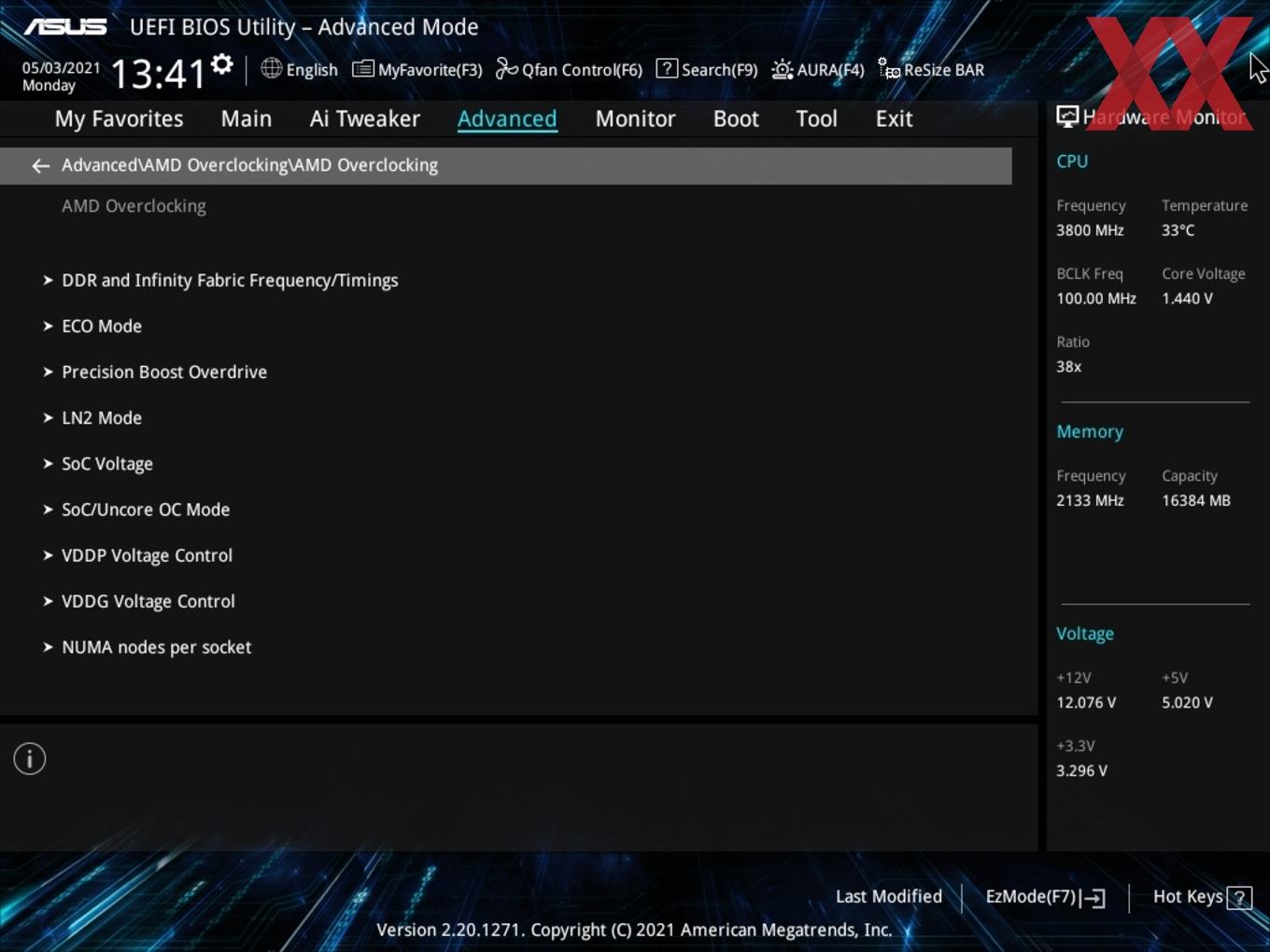1270x952 pixels.
Task: Open MyFavorite list icon
Action: [x=362, y=69]
